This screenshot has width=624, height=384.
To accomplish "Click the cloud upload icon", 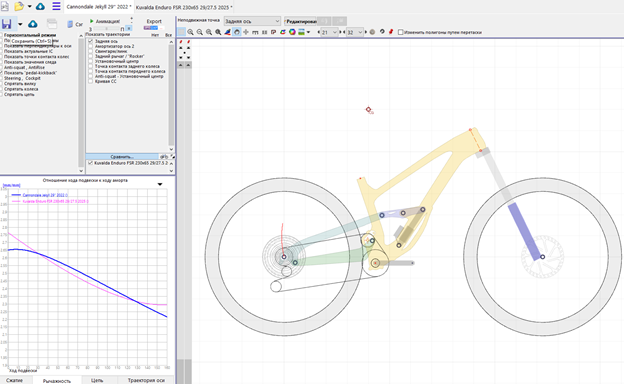I will [33, 24].
